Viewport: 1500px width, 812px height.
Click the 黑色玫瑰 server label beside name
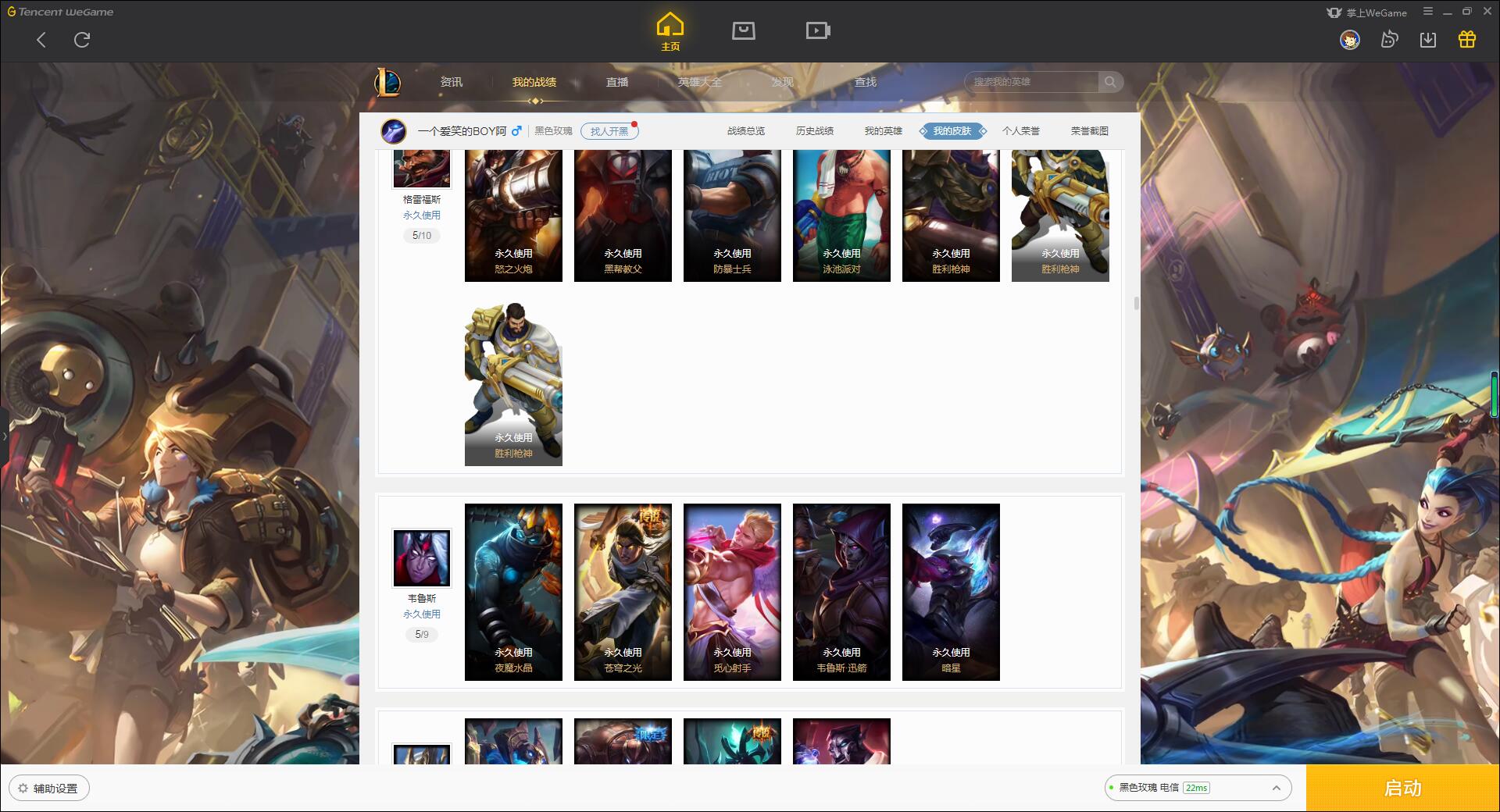pos(553,131)
